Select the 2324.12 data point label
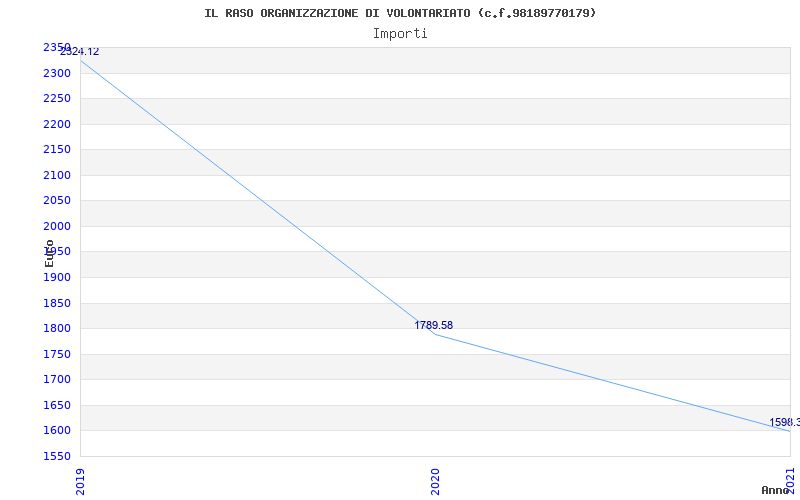Viewport: 800px width, 500px height. point(79,52)
